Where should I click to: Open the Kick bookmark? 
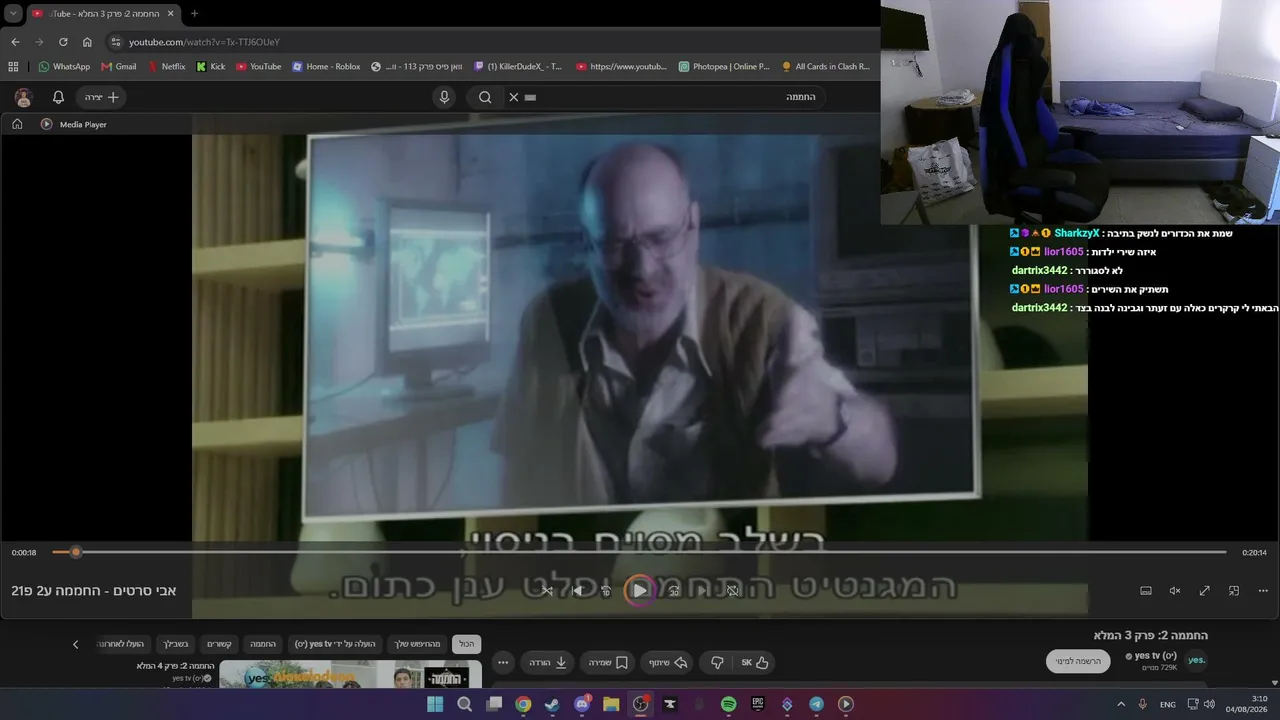(211, 67)
